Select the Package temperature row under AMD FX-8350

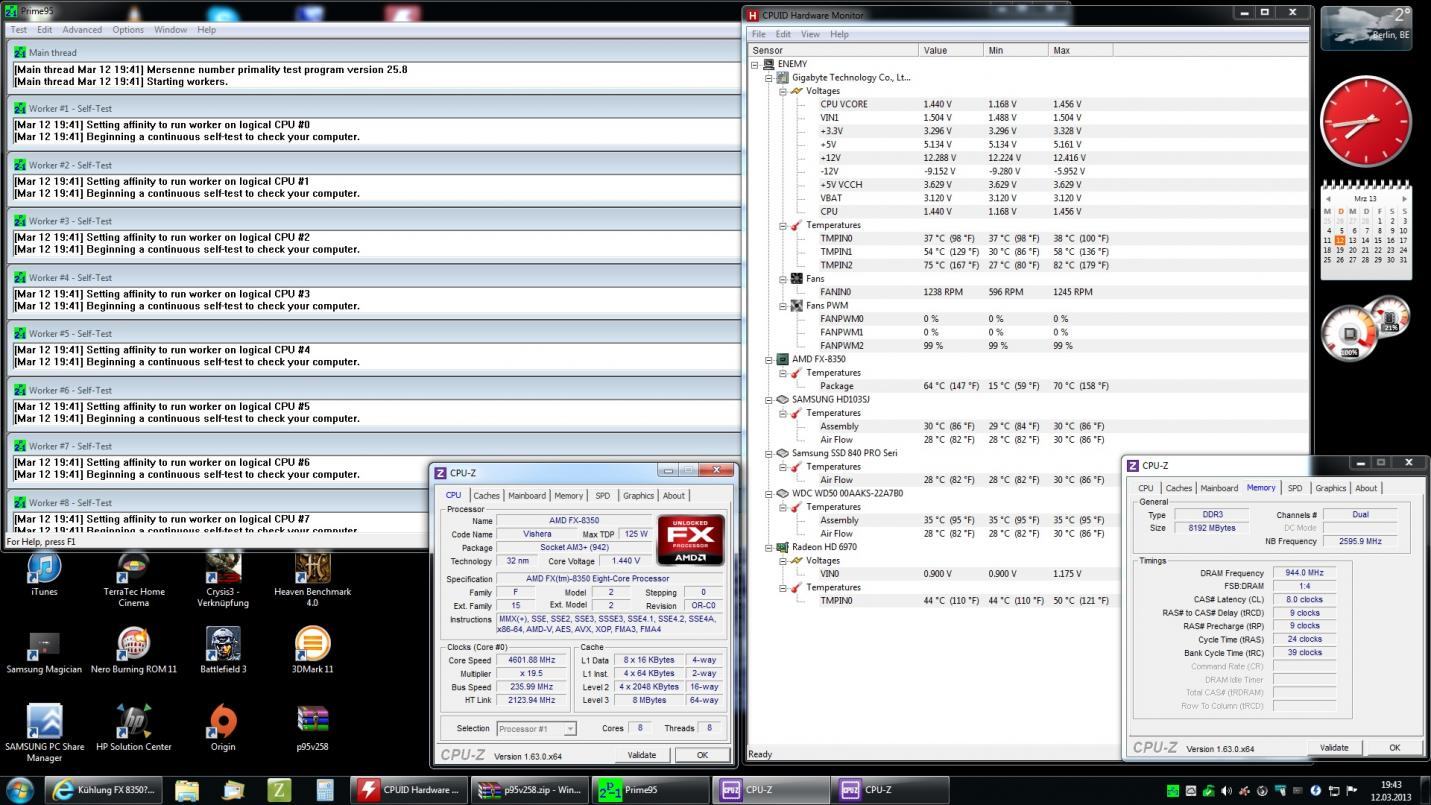1027,386
